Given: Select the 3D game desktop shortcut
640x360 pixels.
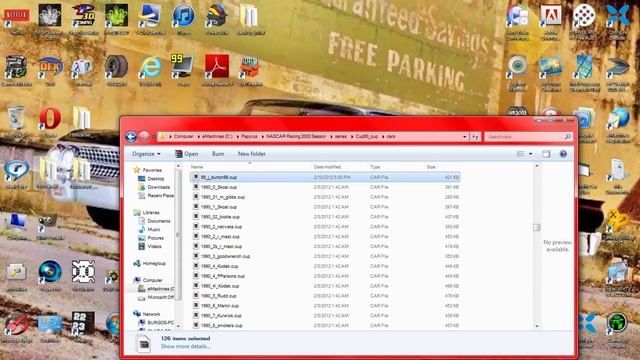Looking at the screenshot, I should [x=84, y=18].
